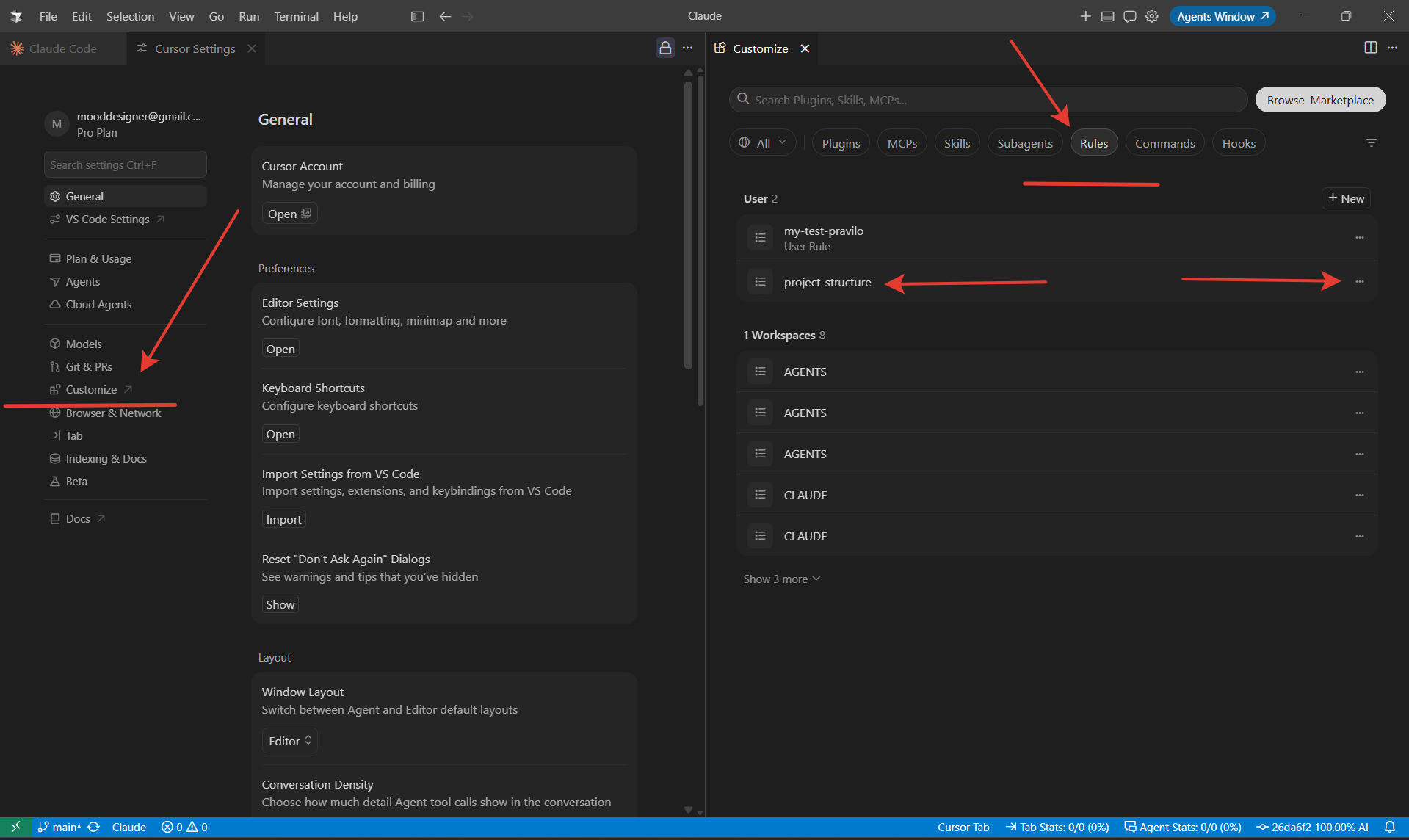Open Keyboard Shortcuts button
The height and width of the screenshot is (840, 1409).
click(280, 434)
